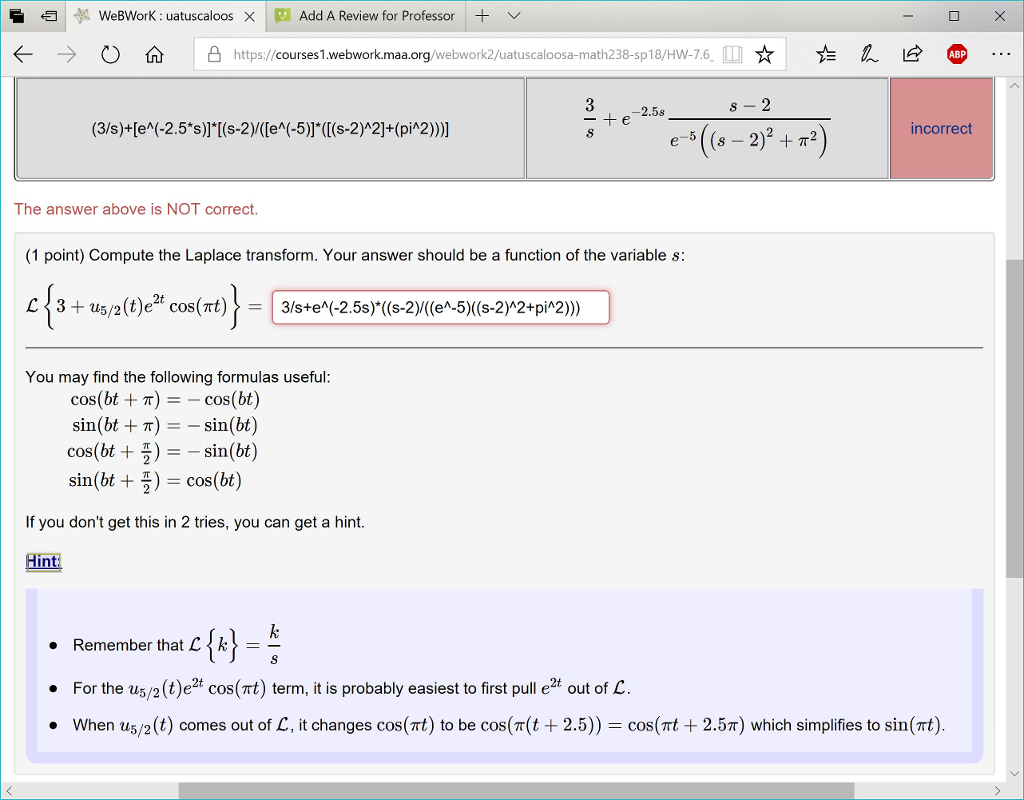Screen dimensions: 1024x800
Task: Refresh the WeBWorK page
Action: point(110,54)
